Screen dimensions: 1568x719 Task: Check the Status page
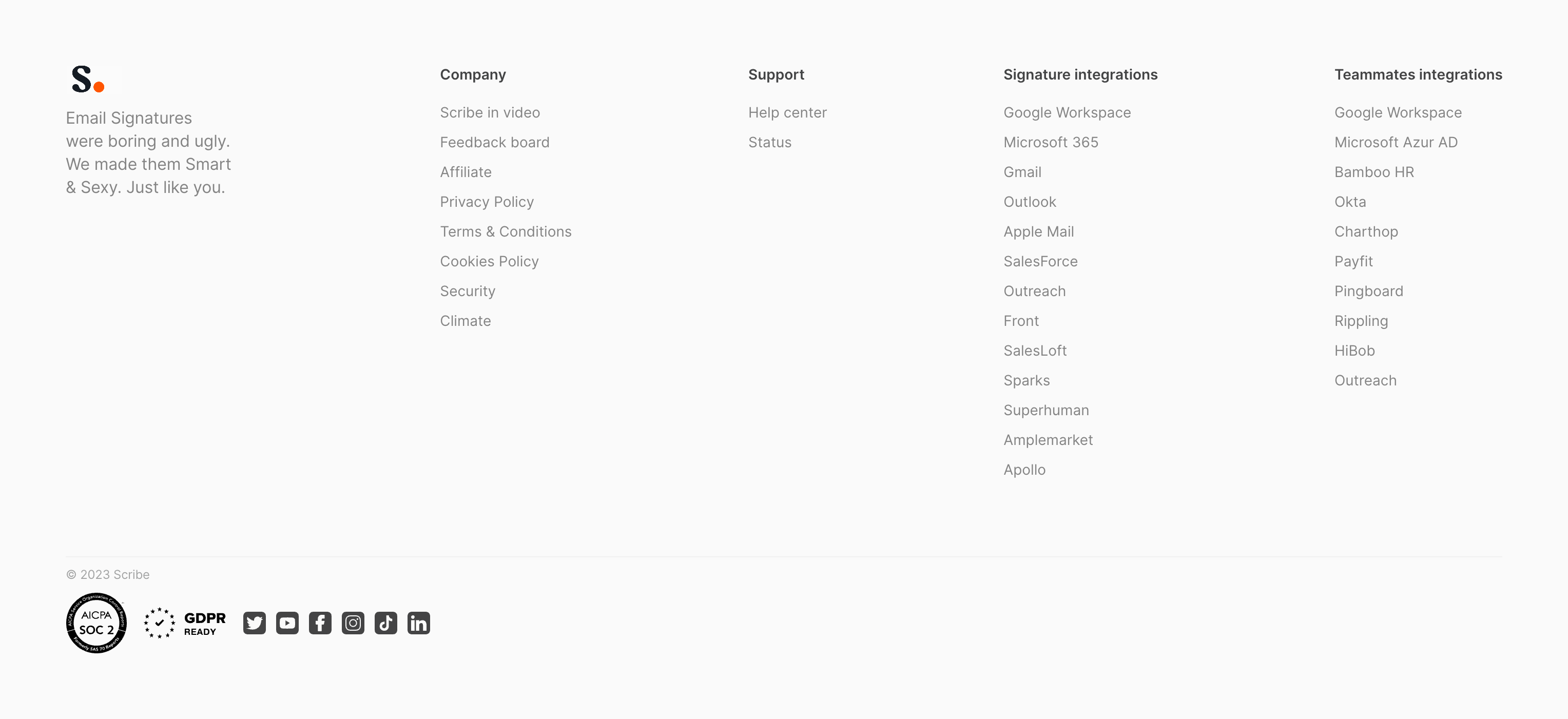769,143
